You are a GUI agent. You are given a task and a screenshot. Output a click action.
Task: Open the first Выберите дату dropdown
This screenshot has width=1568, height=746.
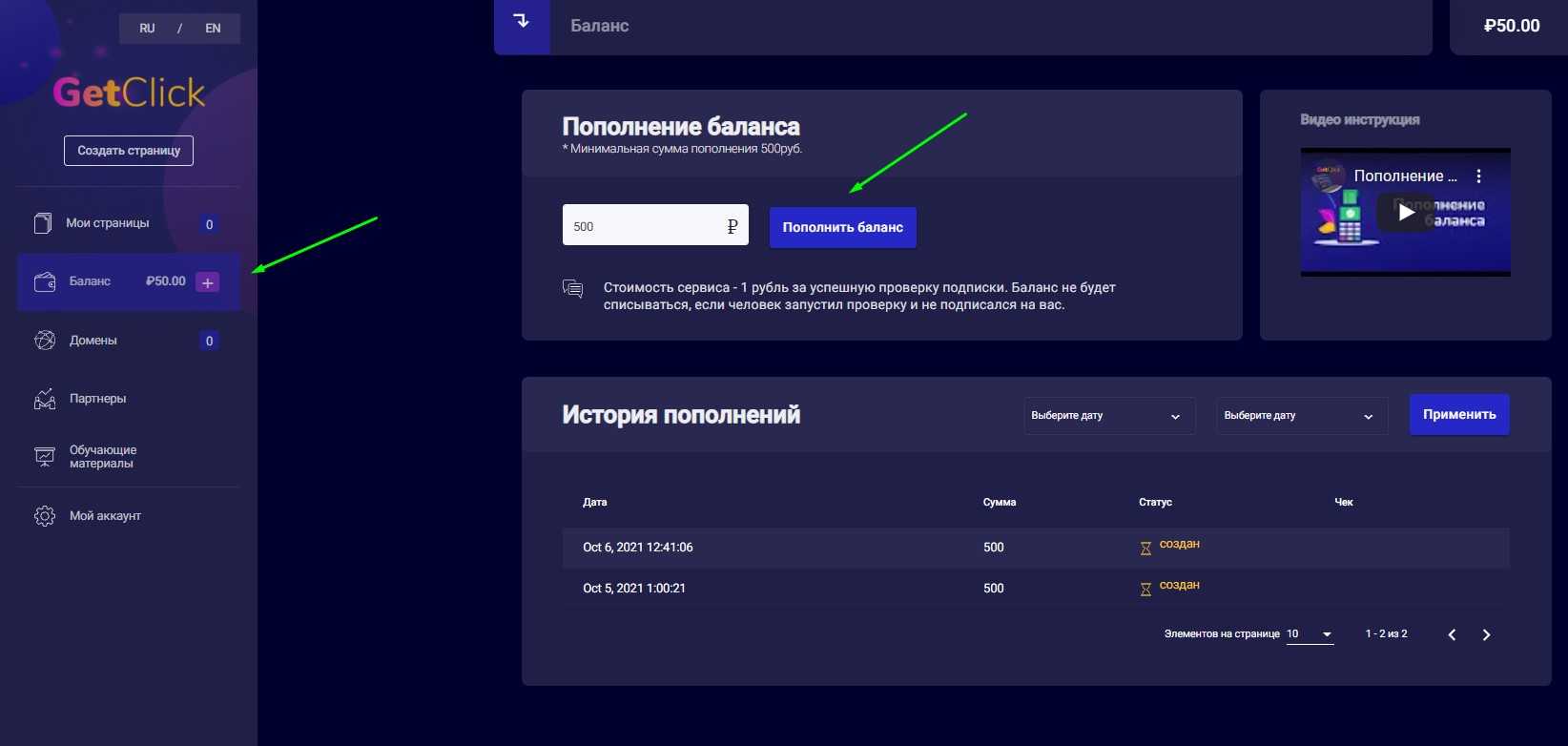[1108, 416]
